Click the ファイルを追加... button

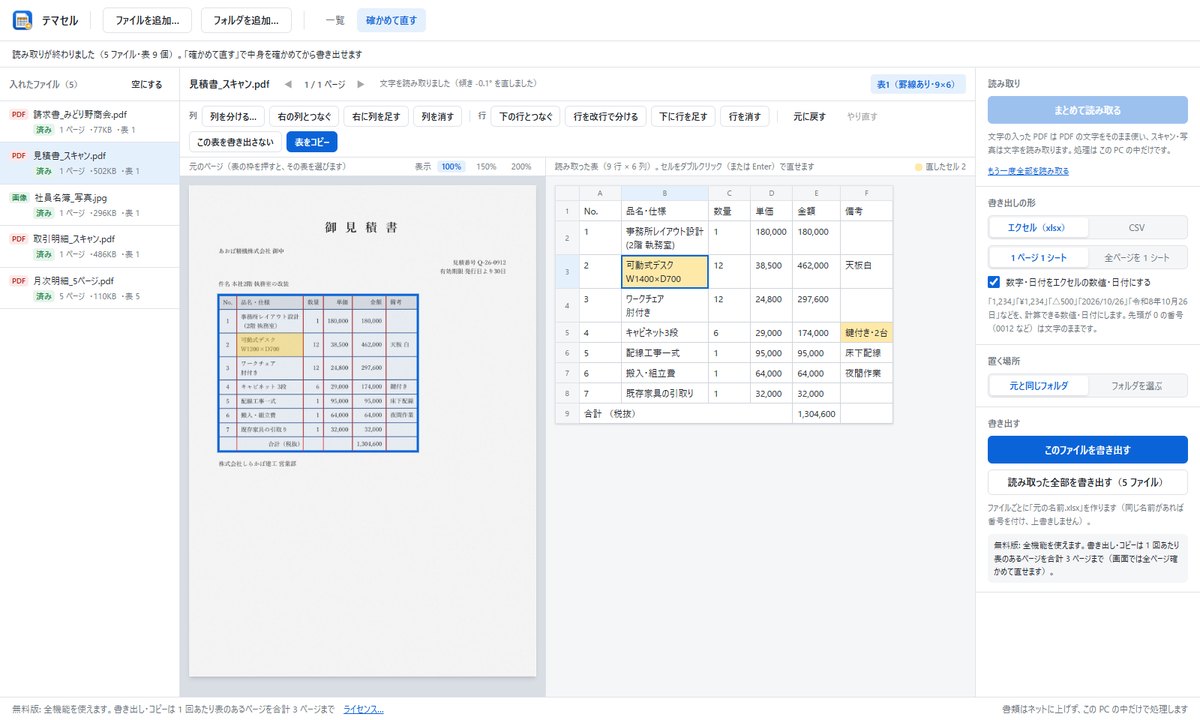(x=148, y=20)
